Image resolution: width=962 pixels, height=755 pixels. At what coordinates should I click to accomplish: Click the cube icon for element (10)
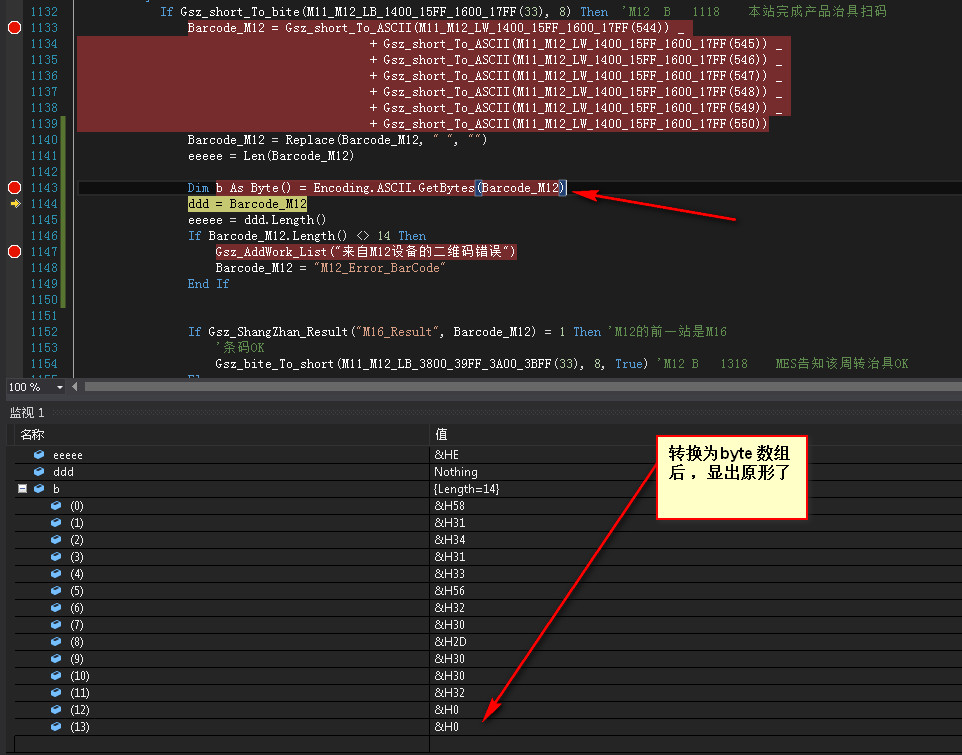56,675
